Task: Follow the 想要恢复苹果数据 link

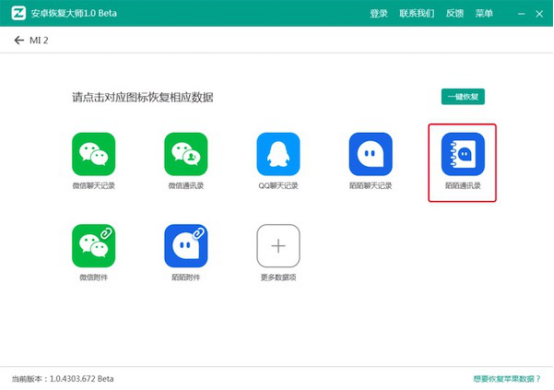Action: click(507, 379)
